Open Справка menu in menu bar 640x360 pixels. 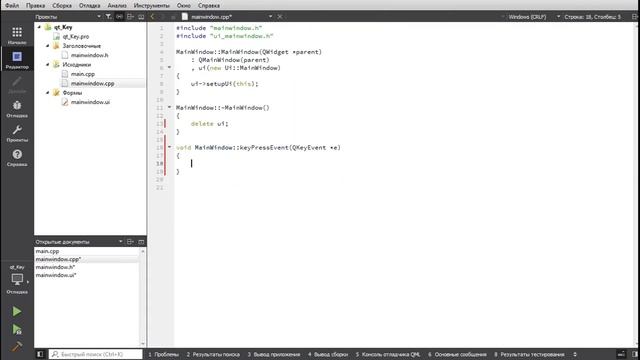click(x=209, y=5)
